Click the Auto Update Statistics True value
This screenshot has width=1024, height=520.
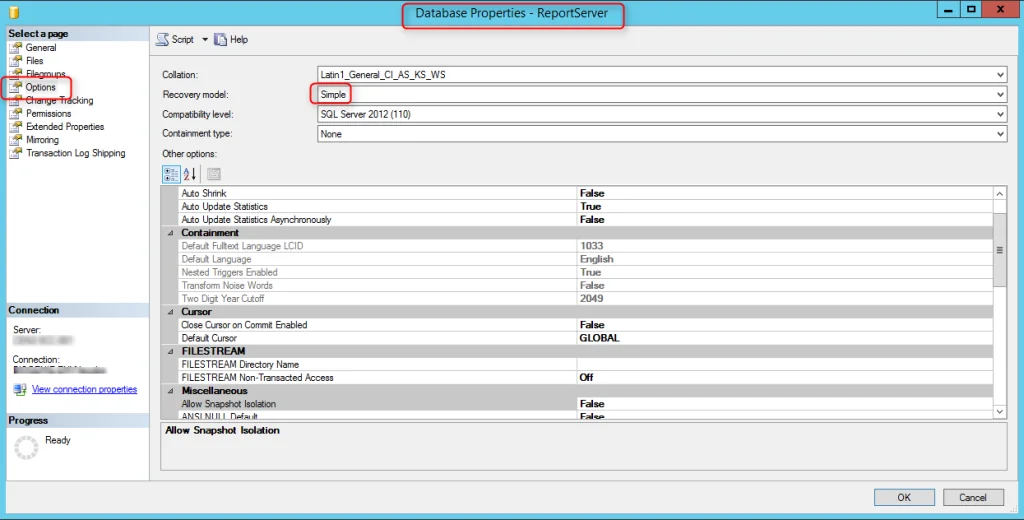[785, 206]
